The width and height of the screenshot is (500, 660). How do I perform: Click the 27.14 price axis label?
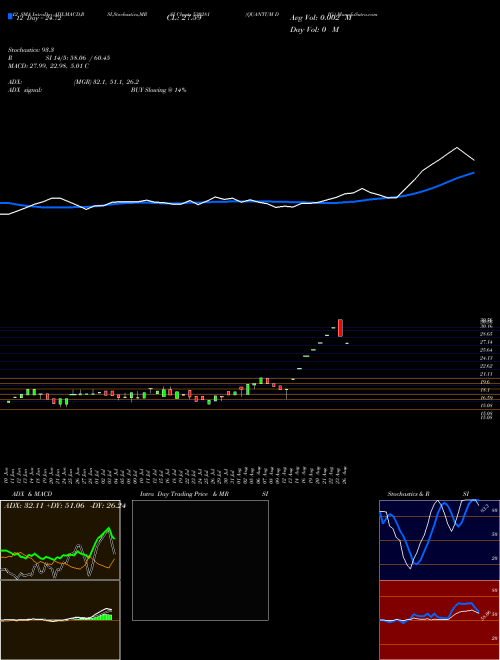pos(486,342)
